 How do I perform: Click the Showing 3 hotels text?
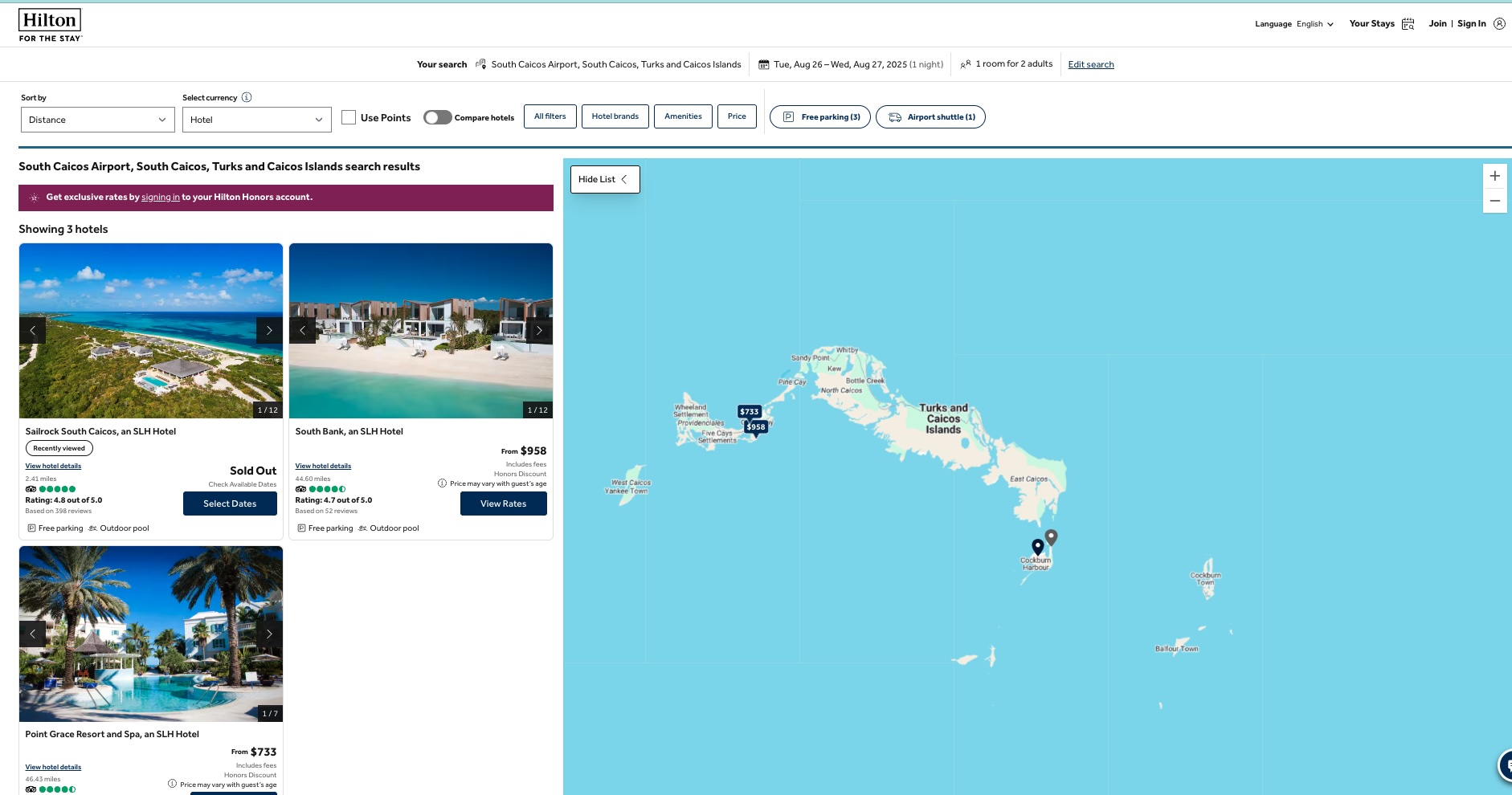click(63, 229)
